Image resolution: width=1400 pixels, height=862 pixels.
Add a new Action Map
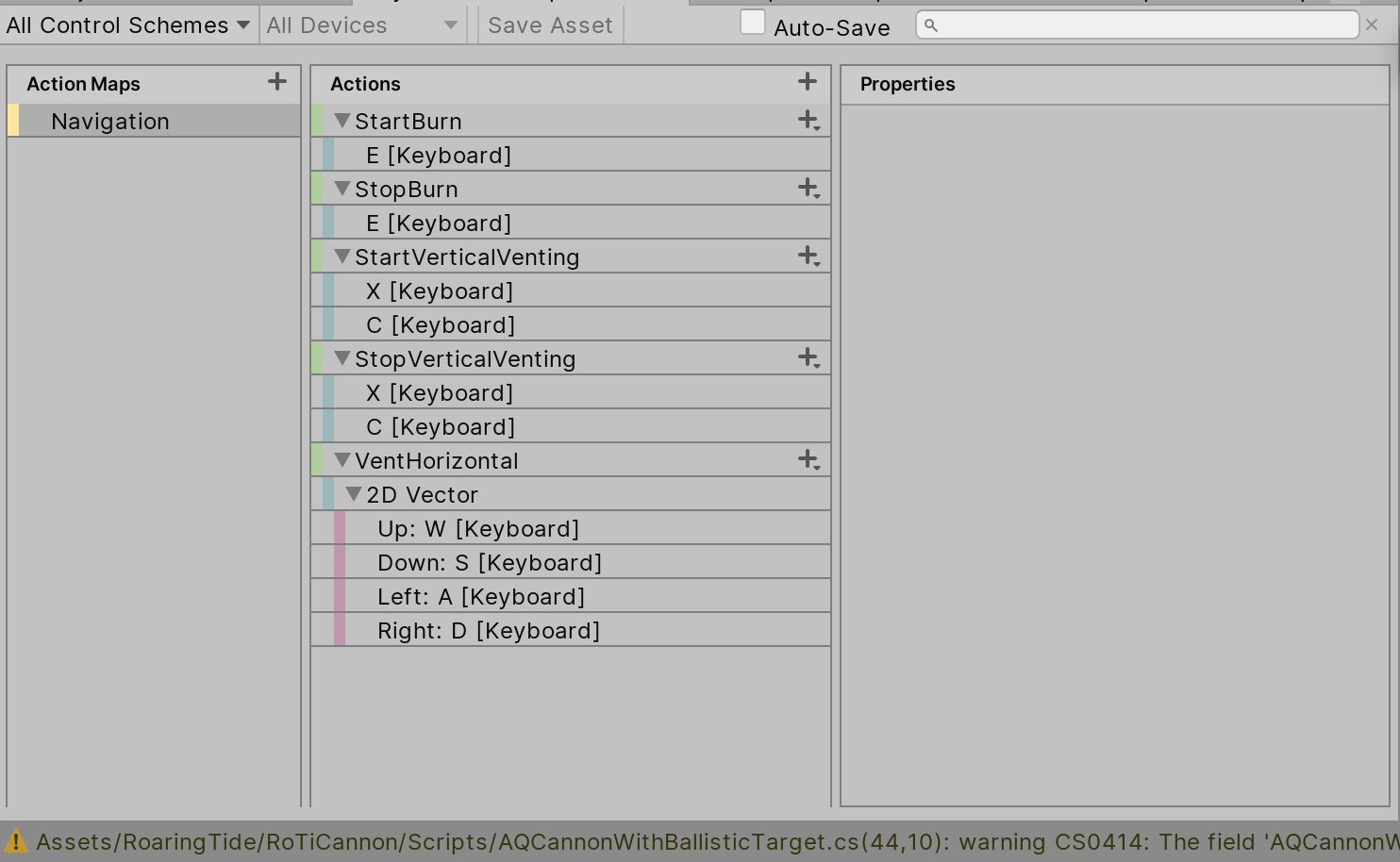point(276,82)
